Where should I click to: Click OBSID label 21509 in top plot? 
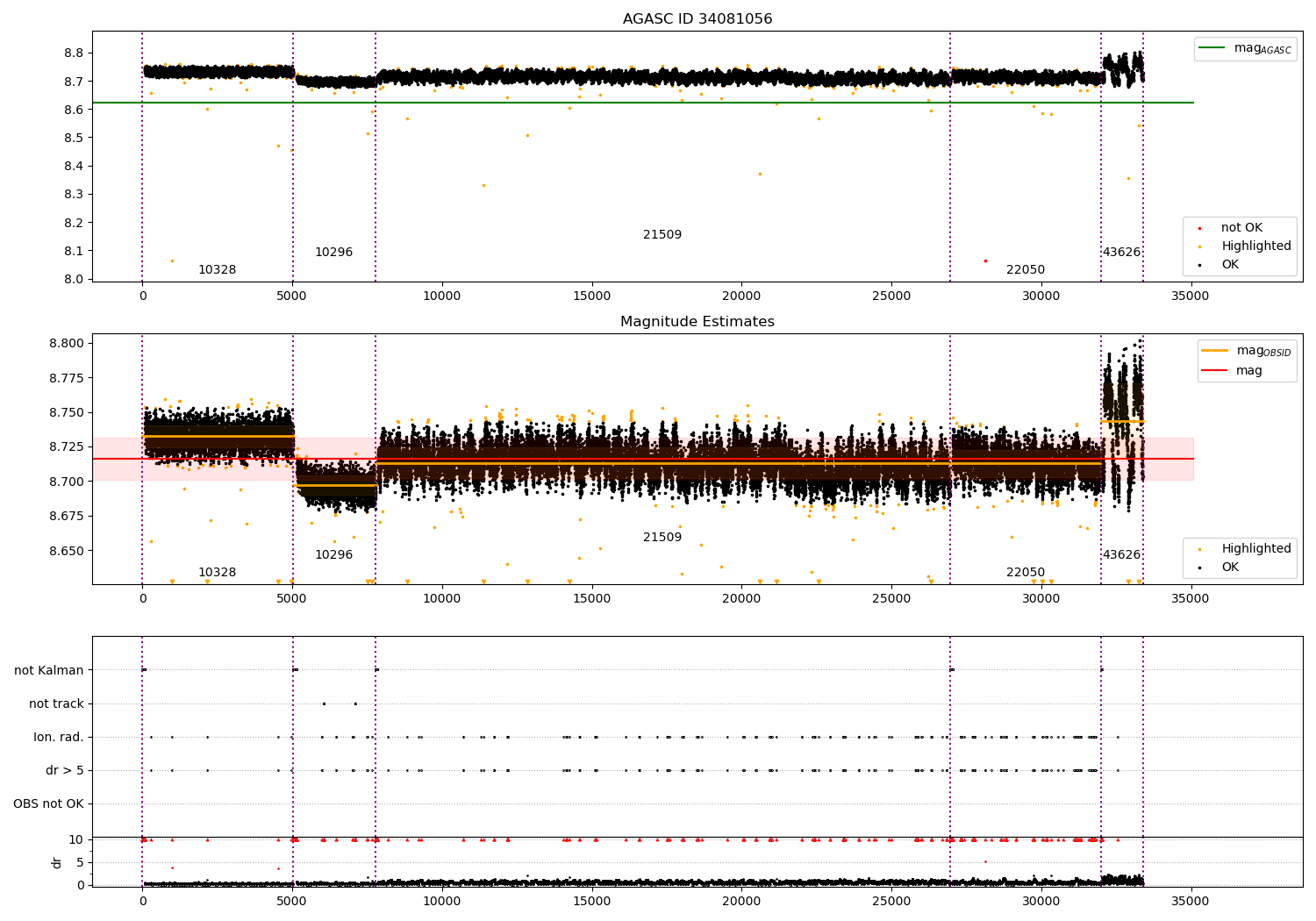[662, 235]
